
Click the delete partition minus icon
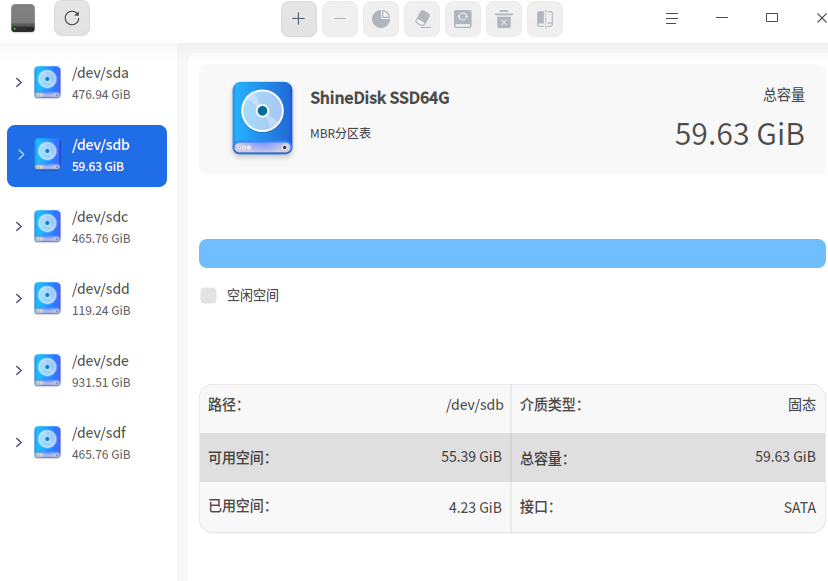(340, 19)
